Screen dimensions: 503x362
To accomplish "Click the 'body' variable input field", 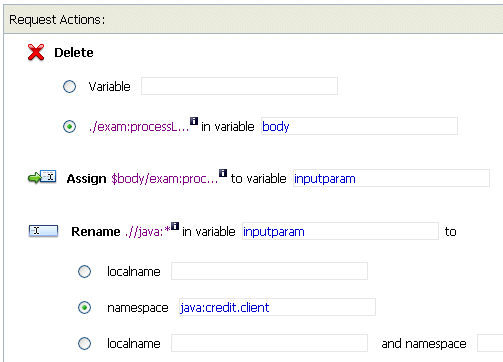I will click(x=359, y=126).
